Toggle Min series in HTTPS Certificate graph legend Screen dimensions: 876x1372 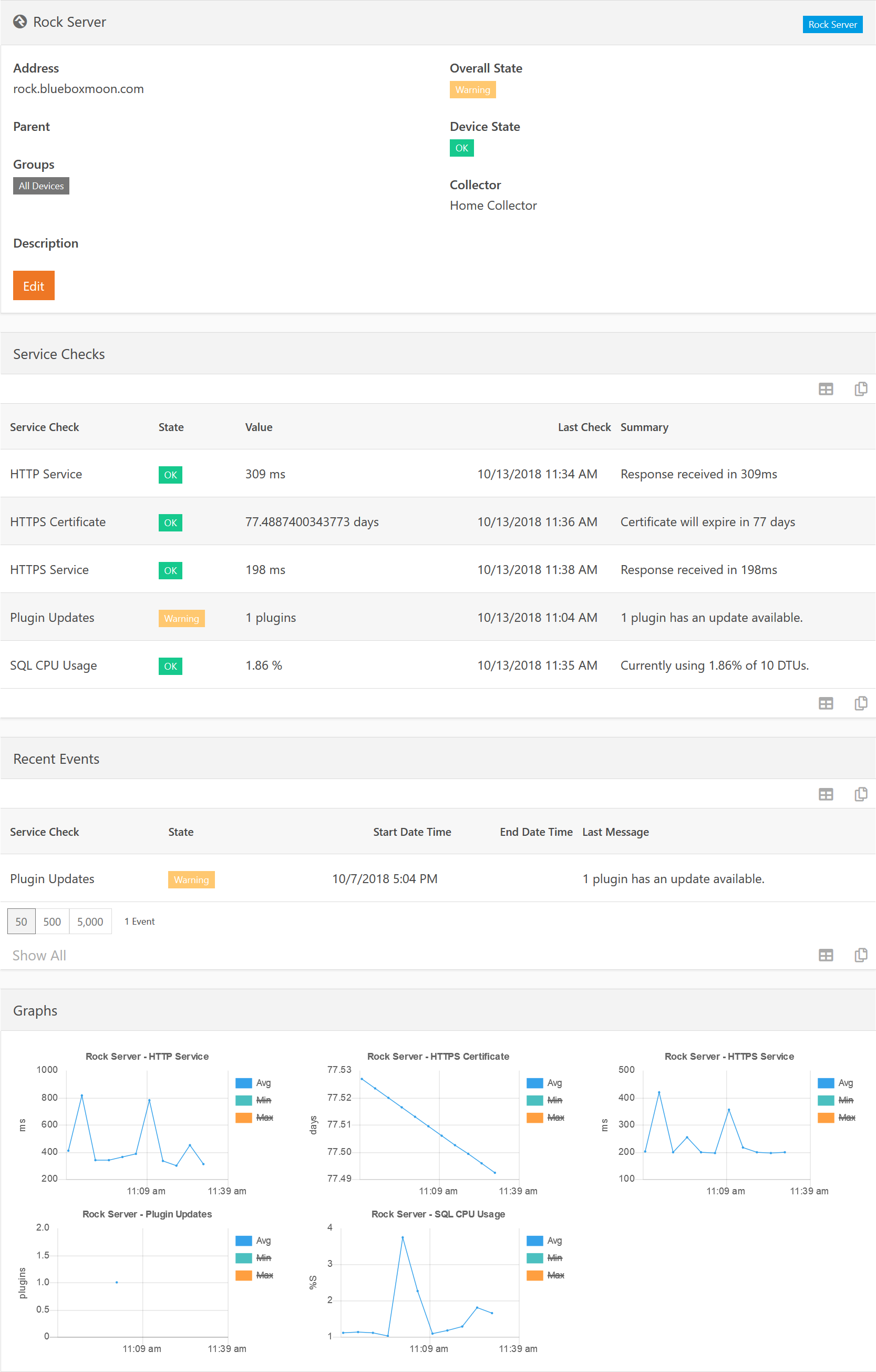(x=544, y=1100)
